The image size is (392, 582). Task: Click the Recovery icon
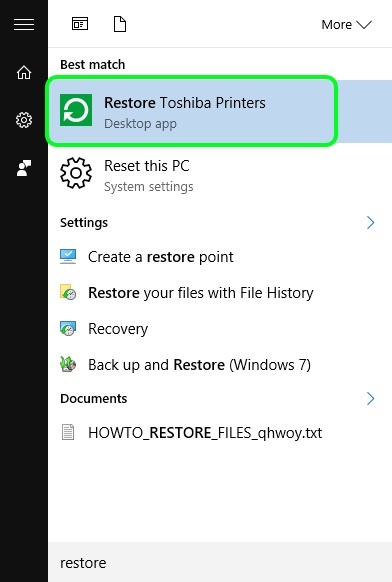(x=68, y=328)
